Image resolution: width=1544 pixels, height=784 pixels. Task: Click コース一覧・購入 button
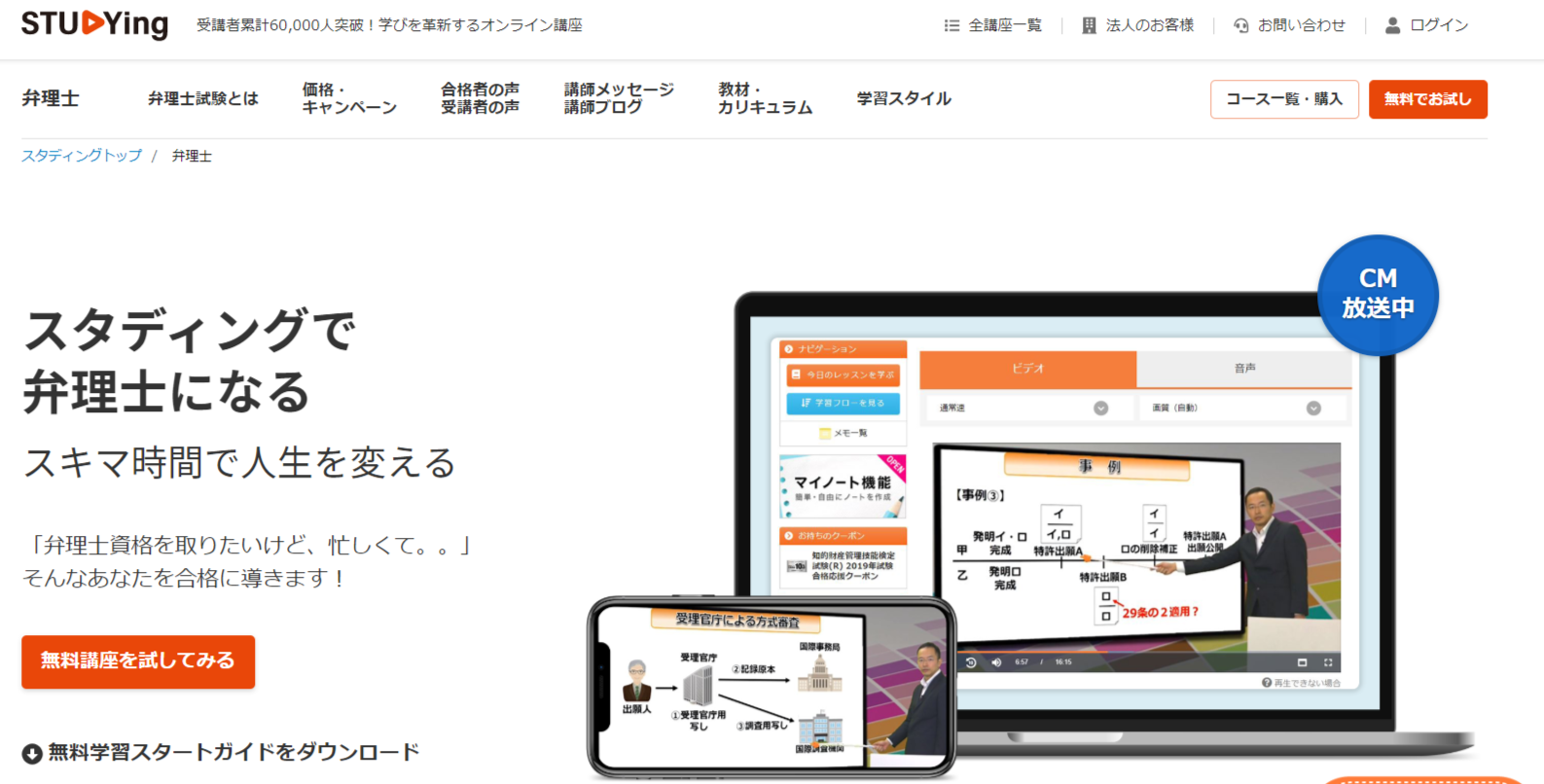tap(1284, 99)
